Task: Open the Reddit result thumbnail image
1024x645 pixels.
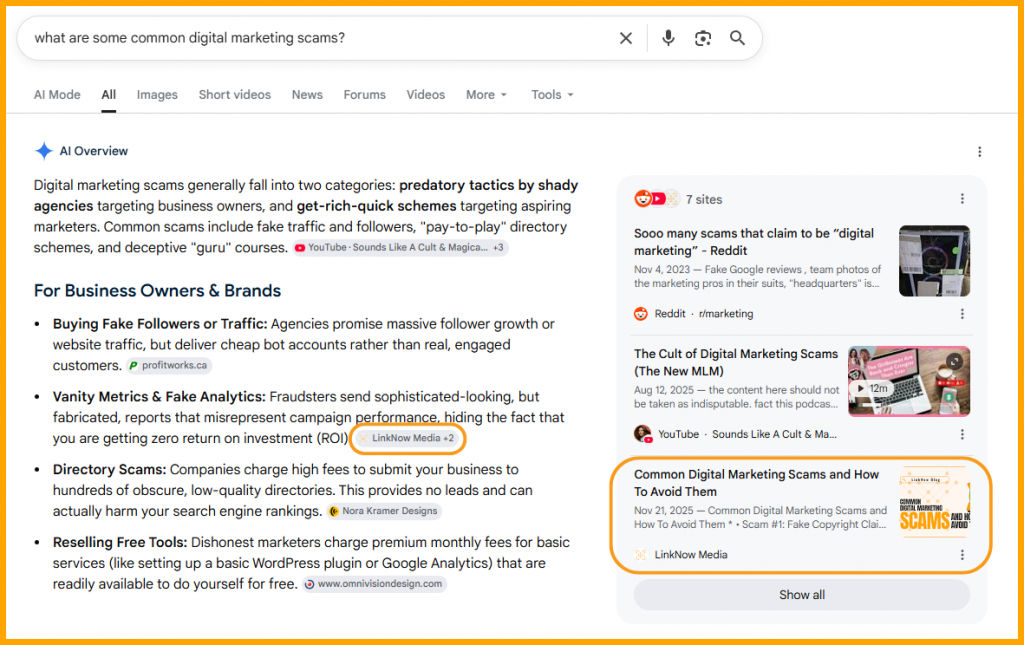Action: pyautogui.click(x=935, y=261)
